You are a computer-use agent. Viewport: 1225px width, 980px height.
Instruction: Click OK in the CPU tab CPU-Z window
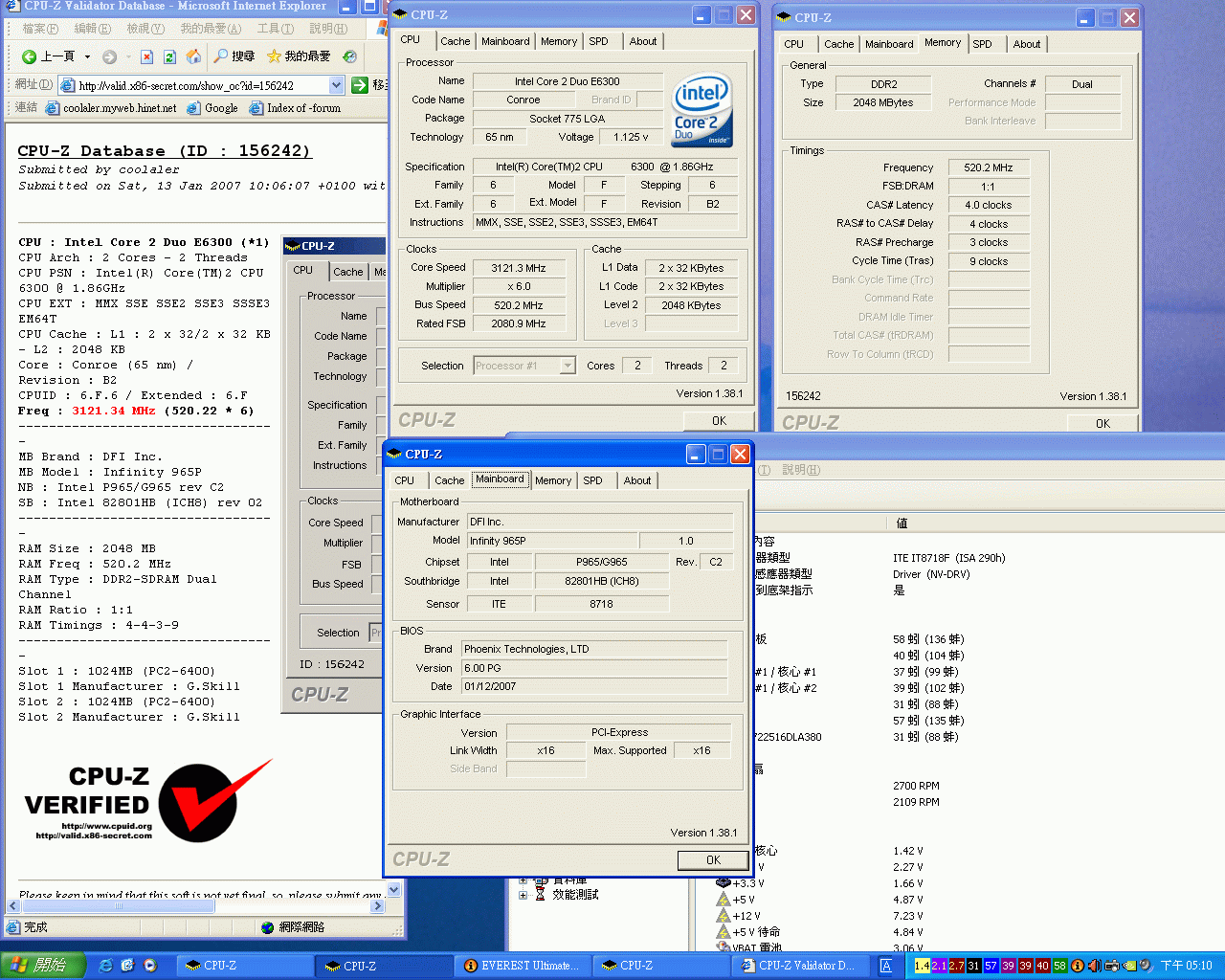point(719,421)
